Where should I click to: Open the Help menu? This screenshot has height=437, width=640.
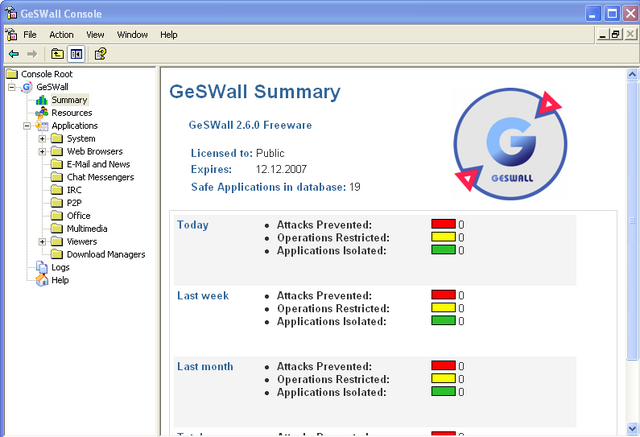point(169,35)
